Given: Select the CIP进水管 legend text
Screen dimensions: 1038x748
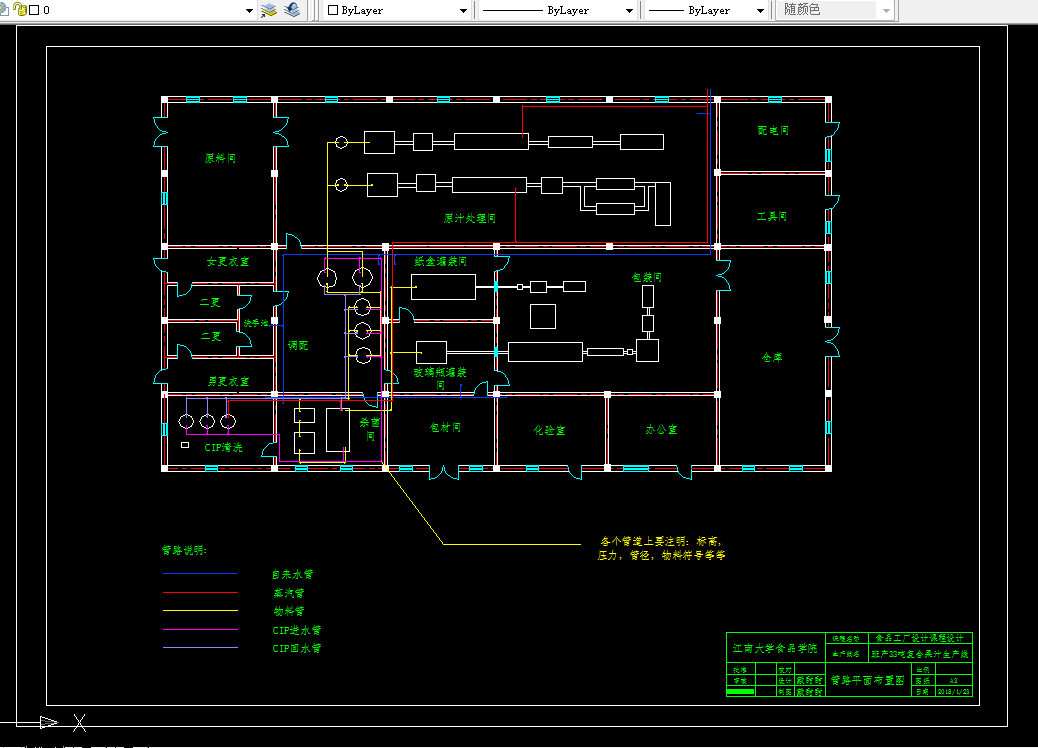Looking at the screenshot, I should [297, 630].
